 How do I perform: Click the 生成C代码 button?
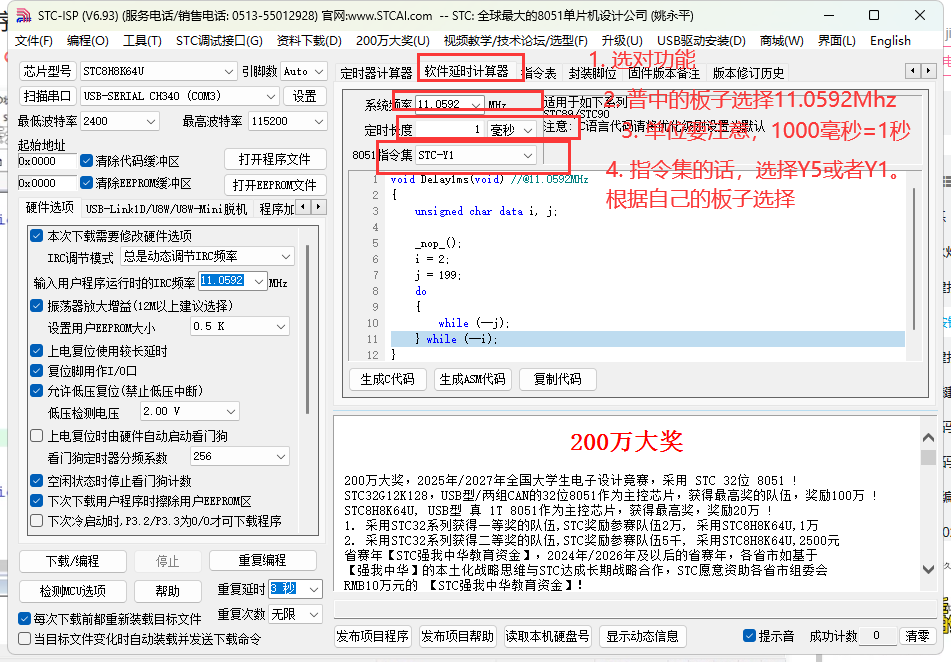(388, 379)
